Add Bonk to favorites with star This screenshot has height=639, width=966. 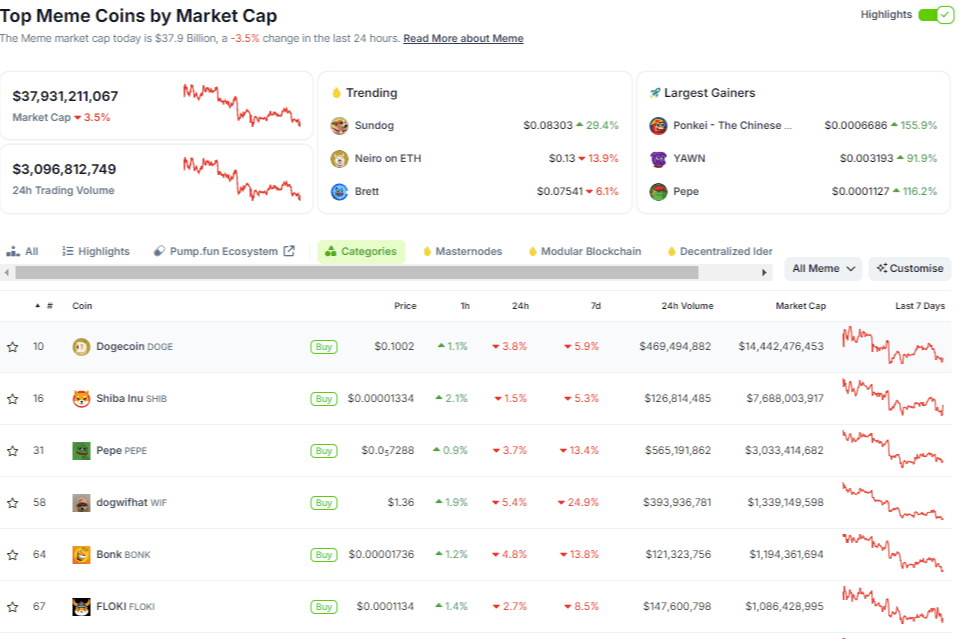pos(12,555)
